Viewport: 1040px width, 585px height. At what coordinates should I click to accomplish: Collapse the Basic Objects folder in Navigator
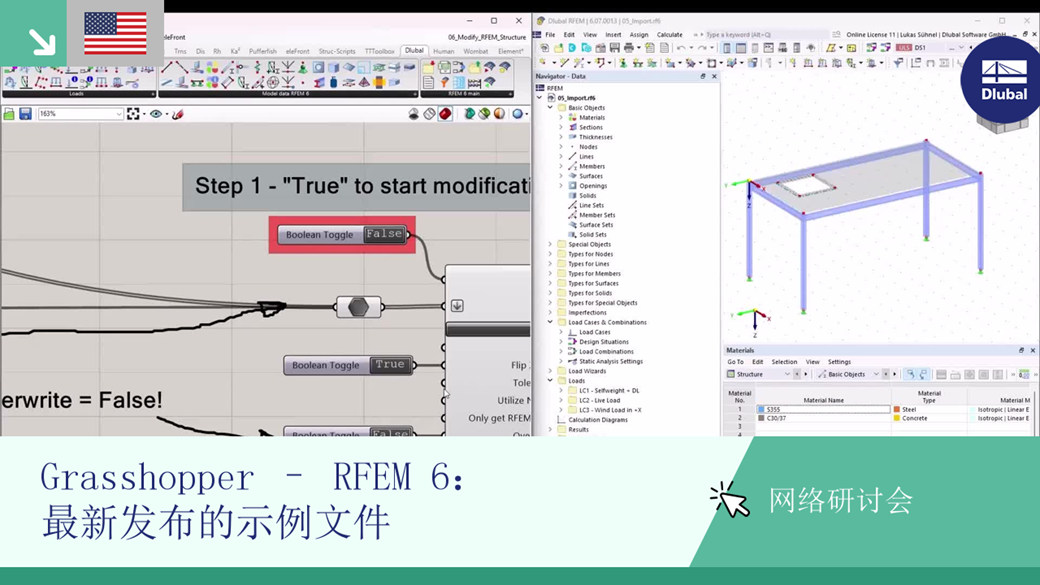pyautogui.click(x=550, y=107)
